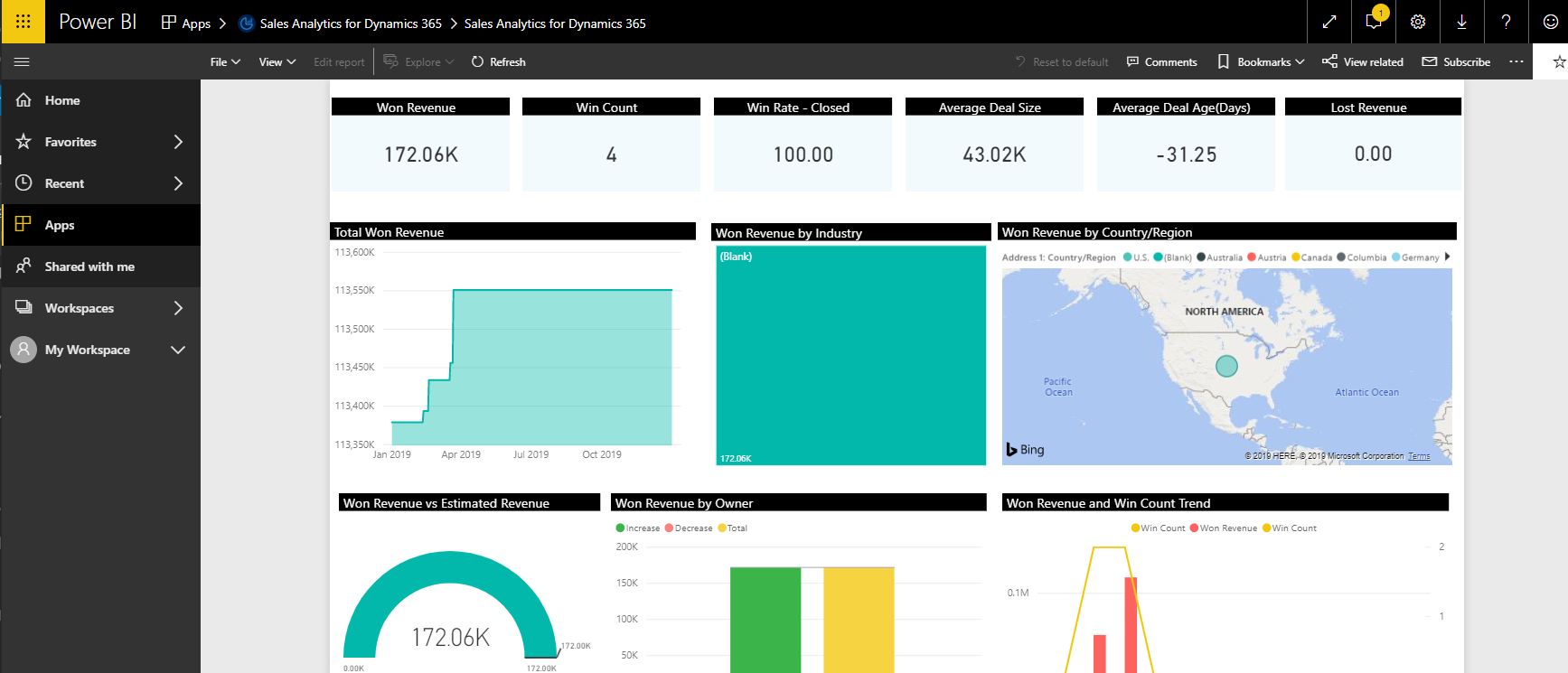Screen dimensions: 1568x673
Task: Expand the Workspaces flyout chevron
Action: point(178,308)
